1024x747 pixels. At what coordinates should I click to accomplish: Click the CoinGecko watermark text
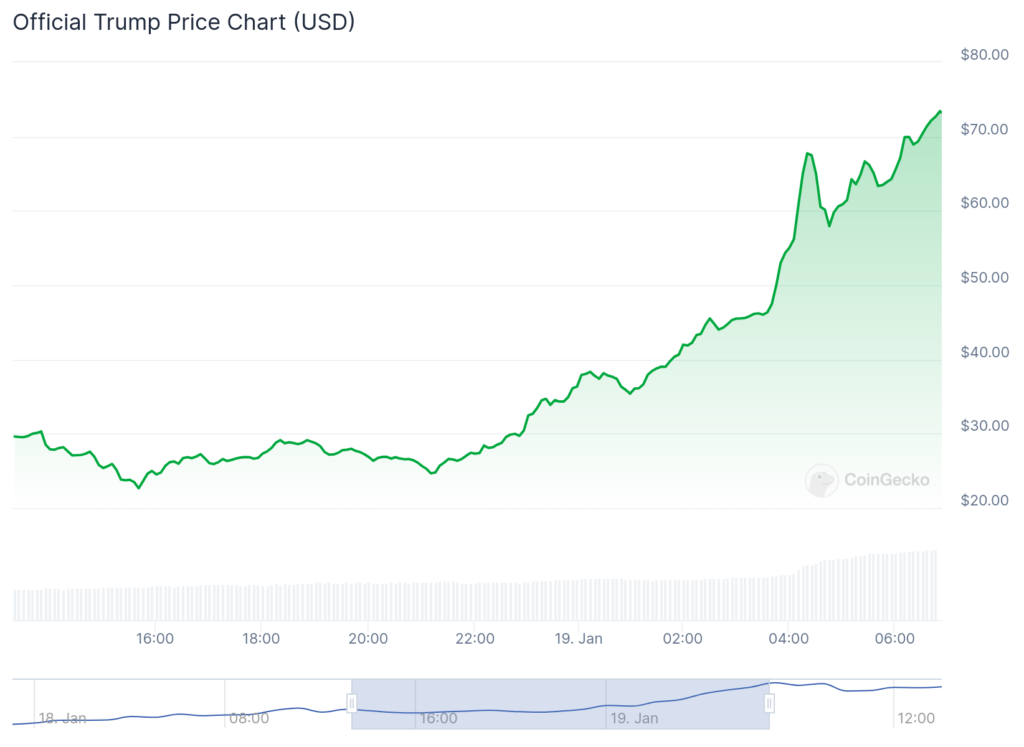[x=886, y=480]
